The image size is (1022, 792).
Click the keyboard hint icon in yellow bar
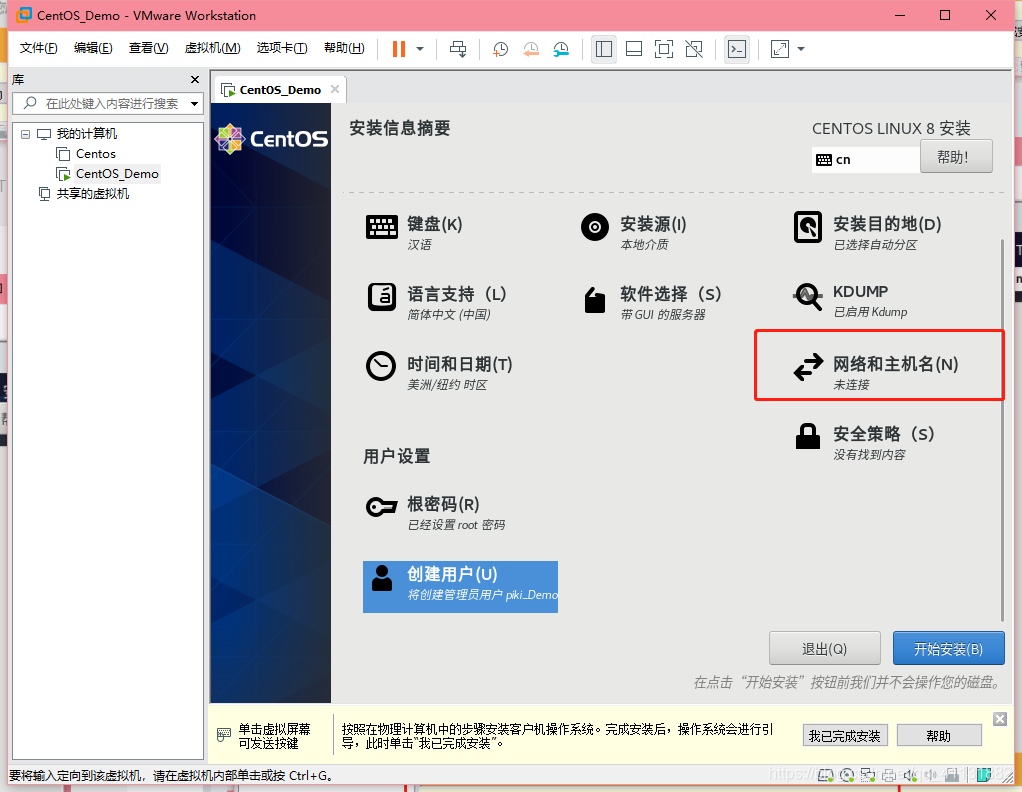click(224, 735)
